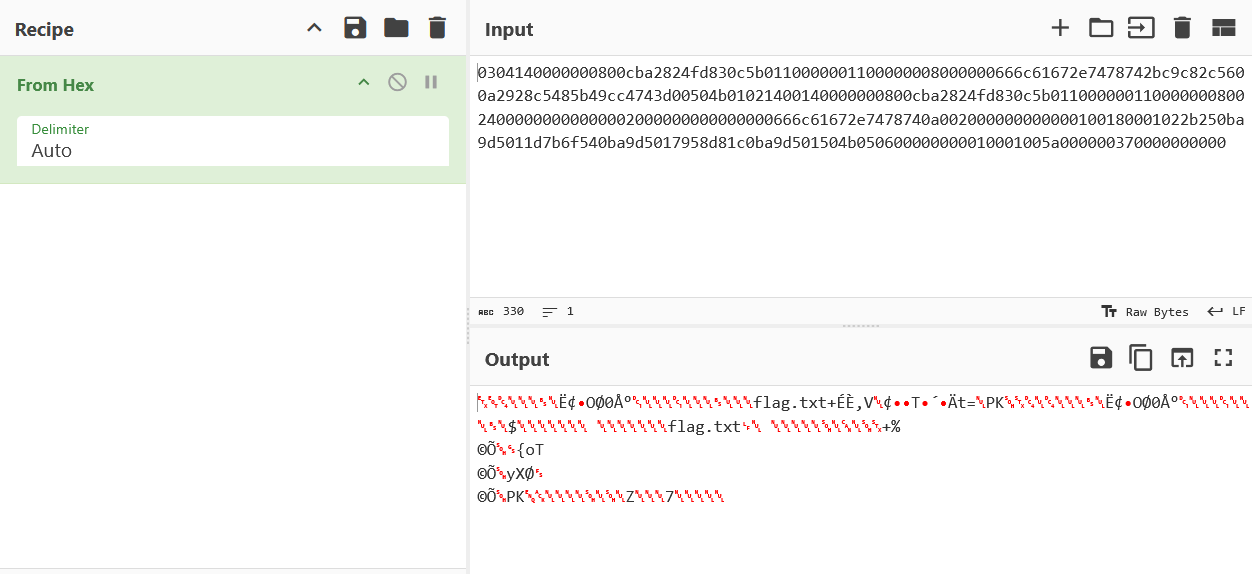1252x574 pixels.
Task: Collapse the Recipe panel
Action: coord(314,28)
